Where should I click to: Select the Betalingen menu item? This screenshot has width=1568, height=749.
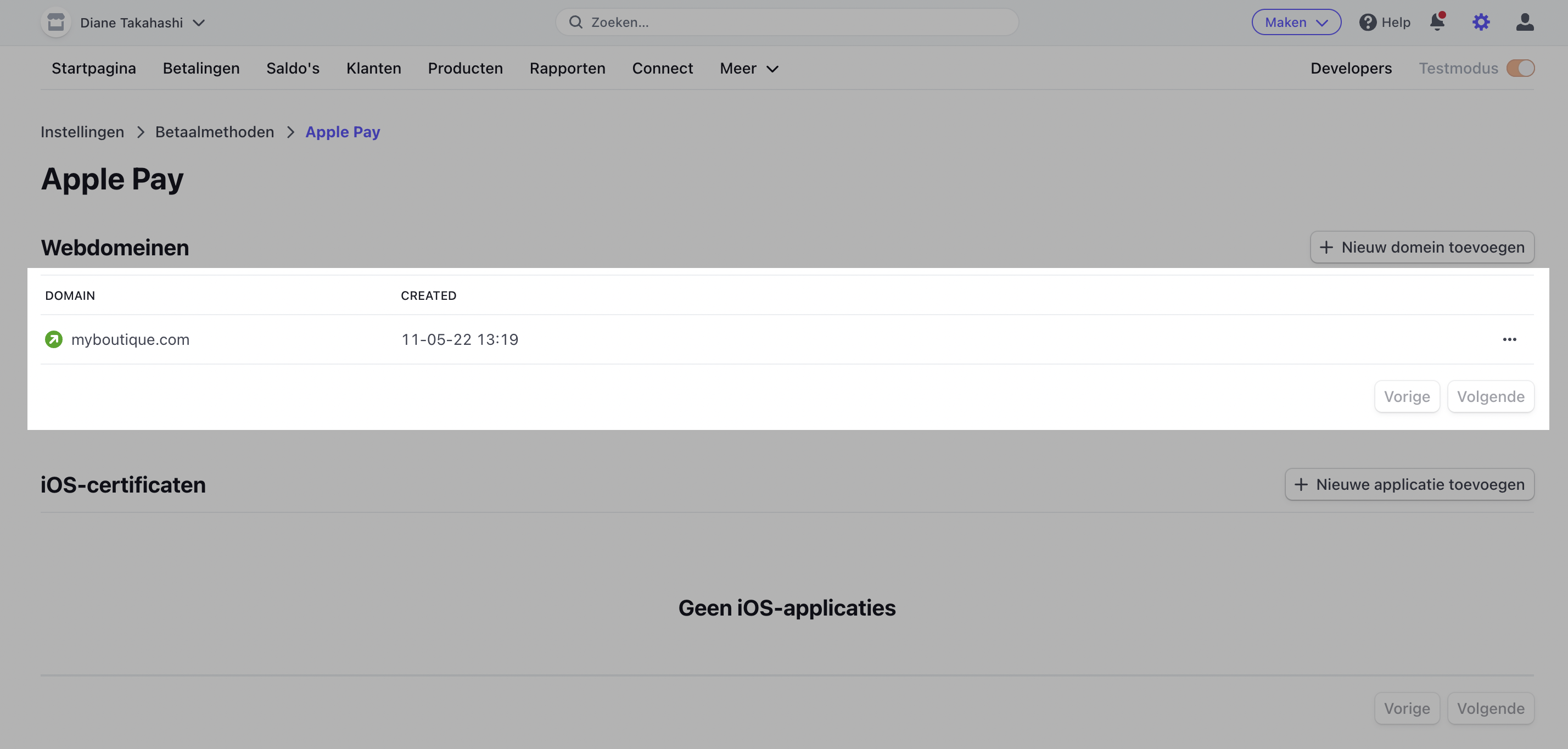point(201,67)
